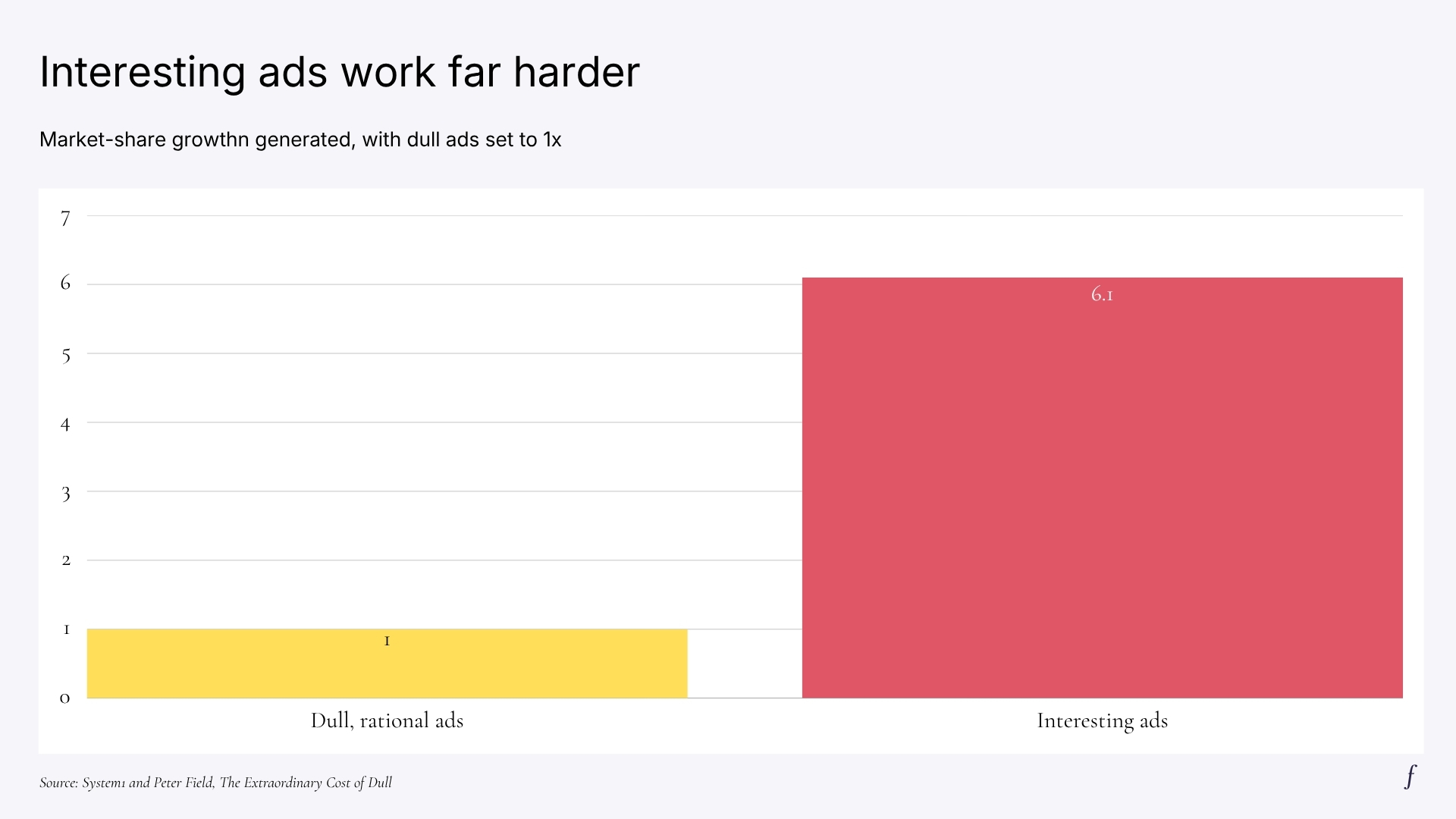
Task: Click the y-axis value 2
Action: (x=66, y=560)
